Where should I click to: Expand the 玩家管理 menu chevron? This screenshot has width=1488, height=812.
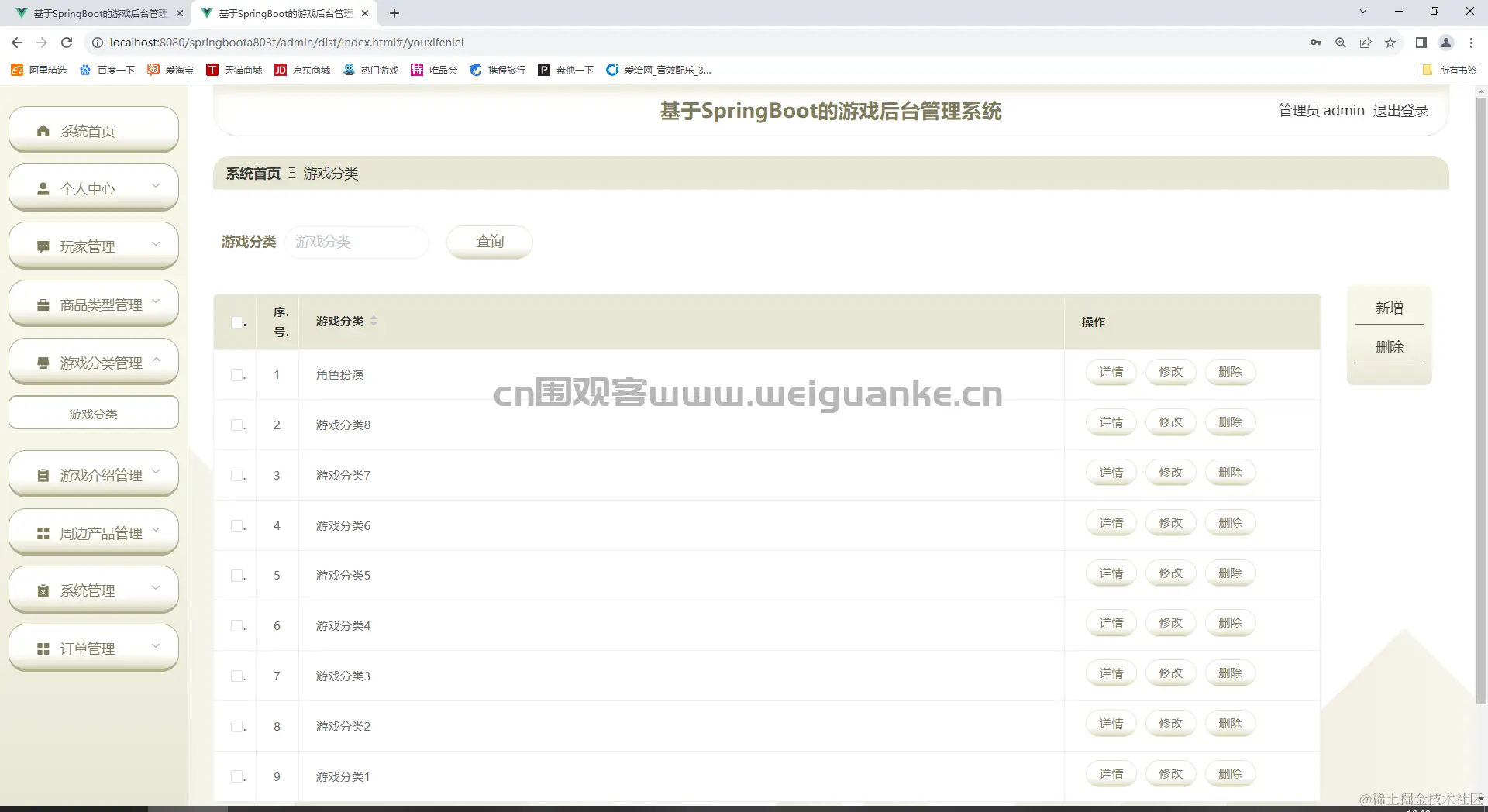click(156, 244)
